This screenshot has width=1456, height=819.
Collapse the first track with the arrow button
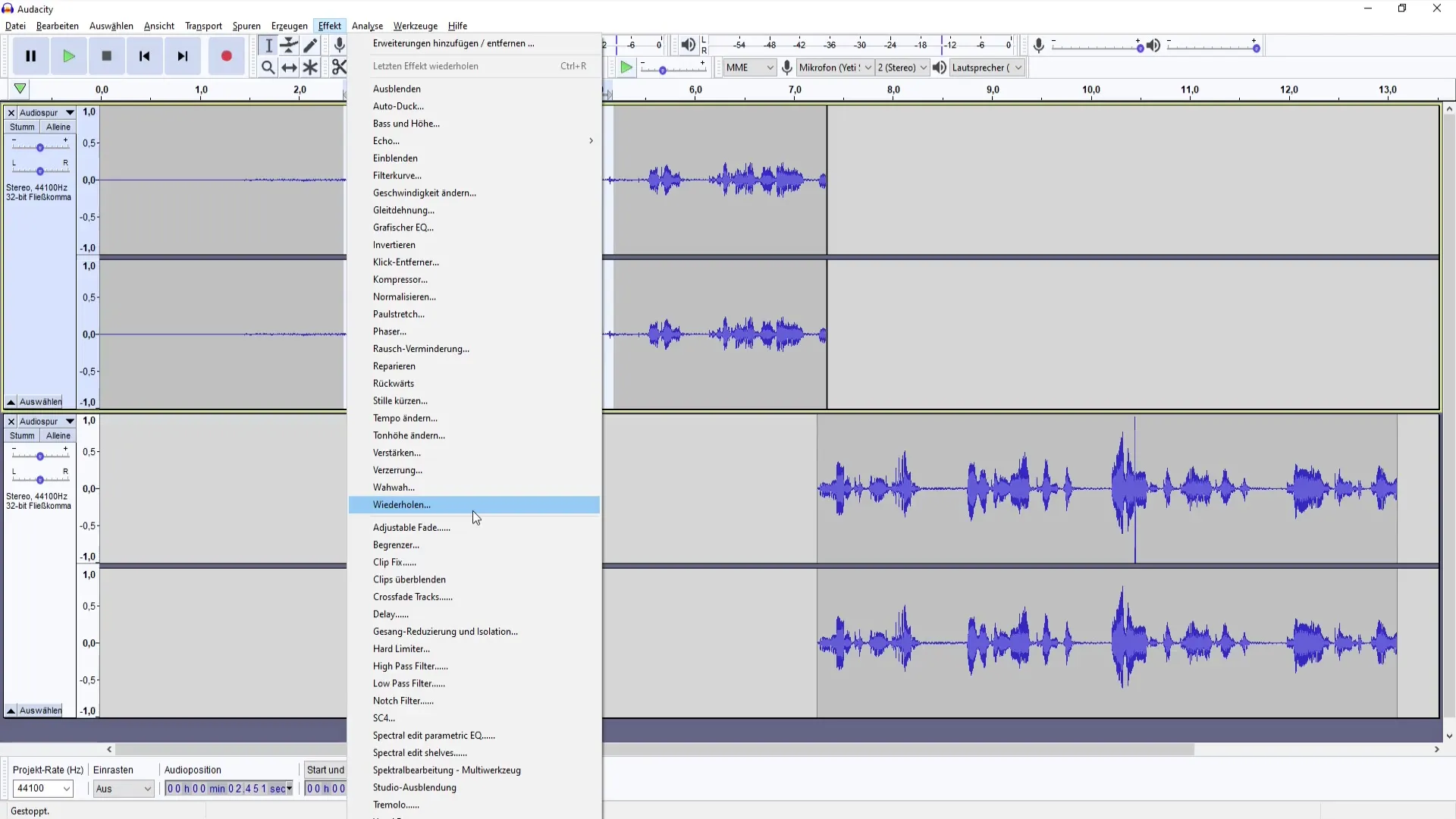[11, 401]
